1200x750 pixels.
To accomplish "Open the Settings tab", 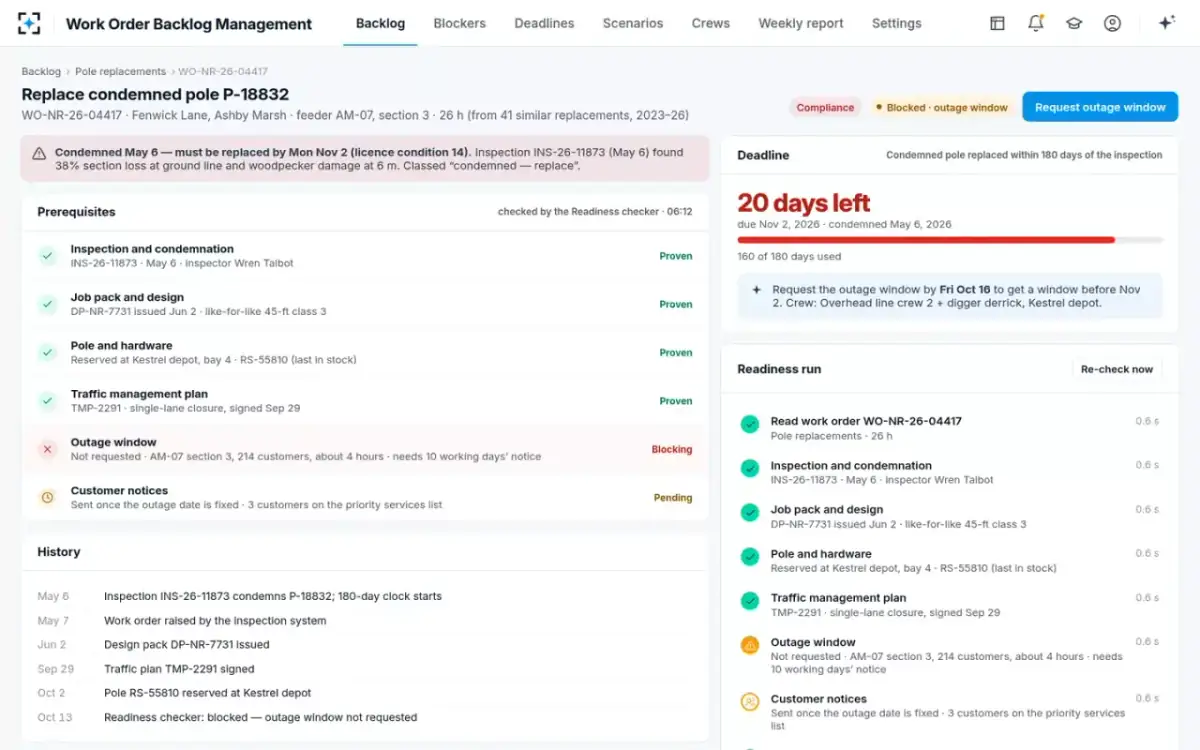I will [897, 23].
